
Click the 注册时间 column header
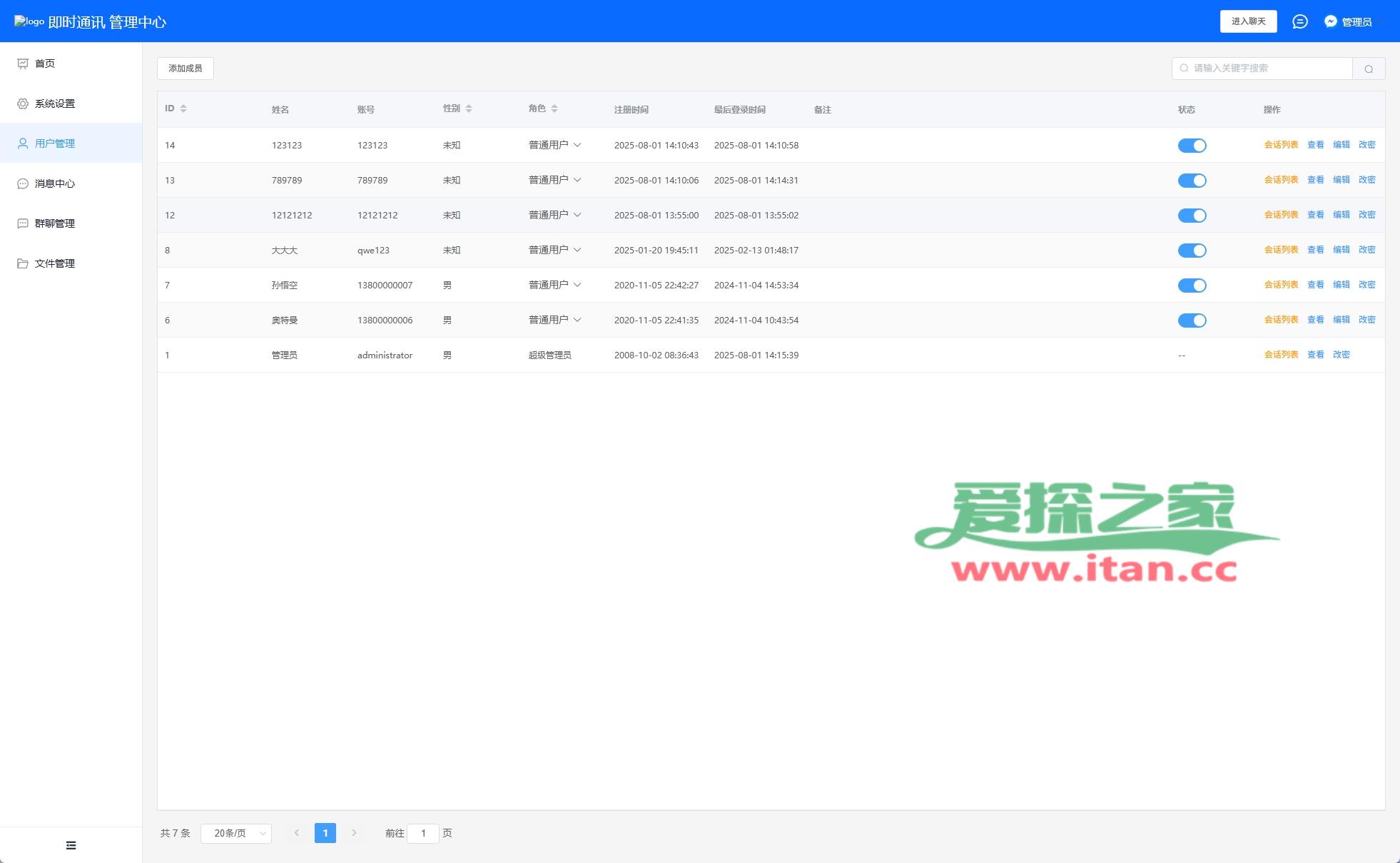click(x=631, y=110)
